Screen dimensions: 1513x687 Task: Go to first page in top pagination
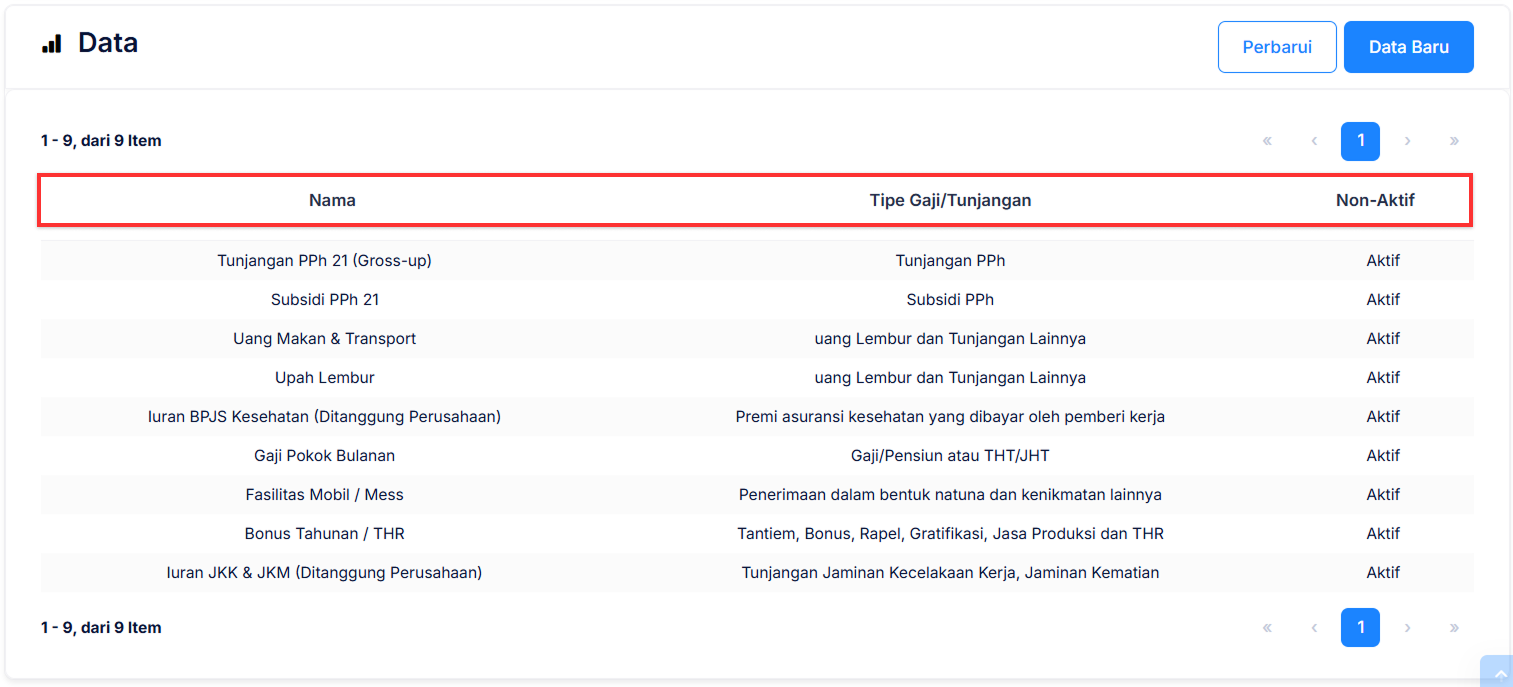pos(1267,141)
